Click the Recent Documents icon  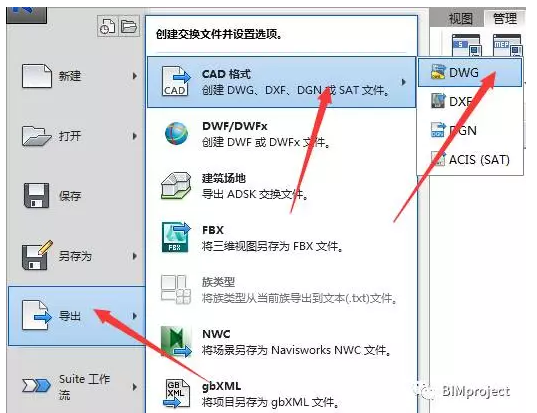108,26
